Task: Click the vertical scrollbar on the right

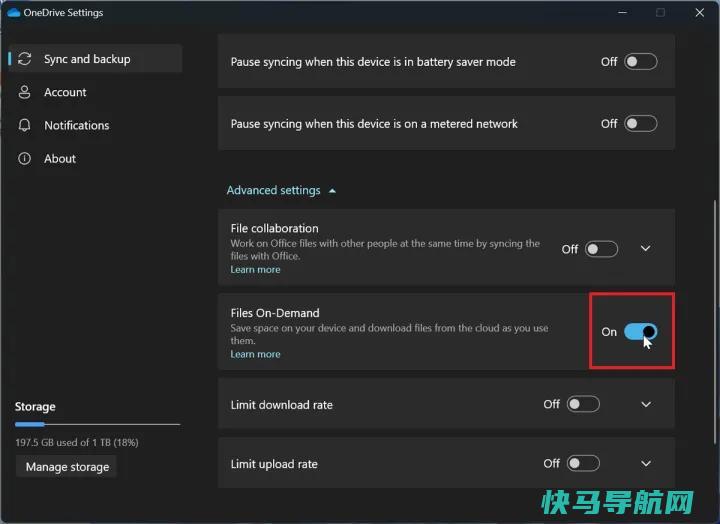Action: [715, 321]
